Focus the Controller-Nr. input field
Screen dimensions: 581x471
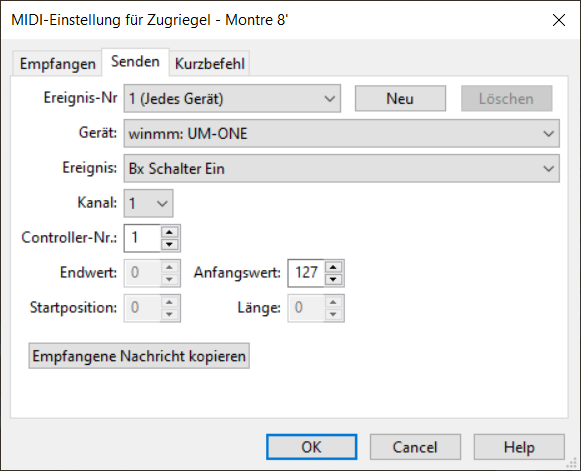coord(143,238)
